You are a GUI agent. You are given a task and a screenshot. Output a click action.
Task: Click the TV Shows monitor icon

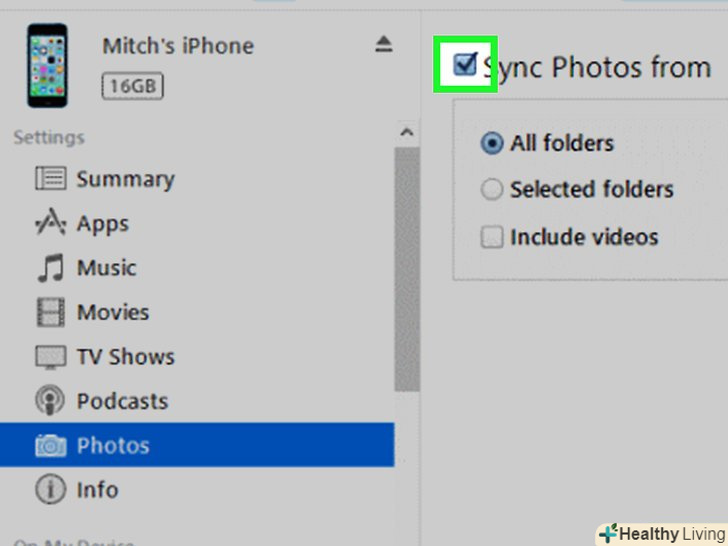point(51,357)
